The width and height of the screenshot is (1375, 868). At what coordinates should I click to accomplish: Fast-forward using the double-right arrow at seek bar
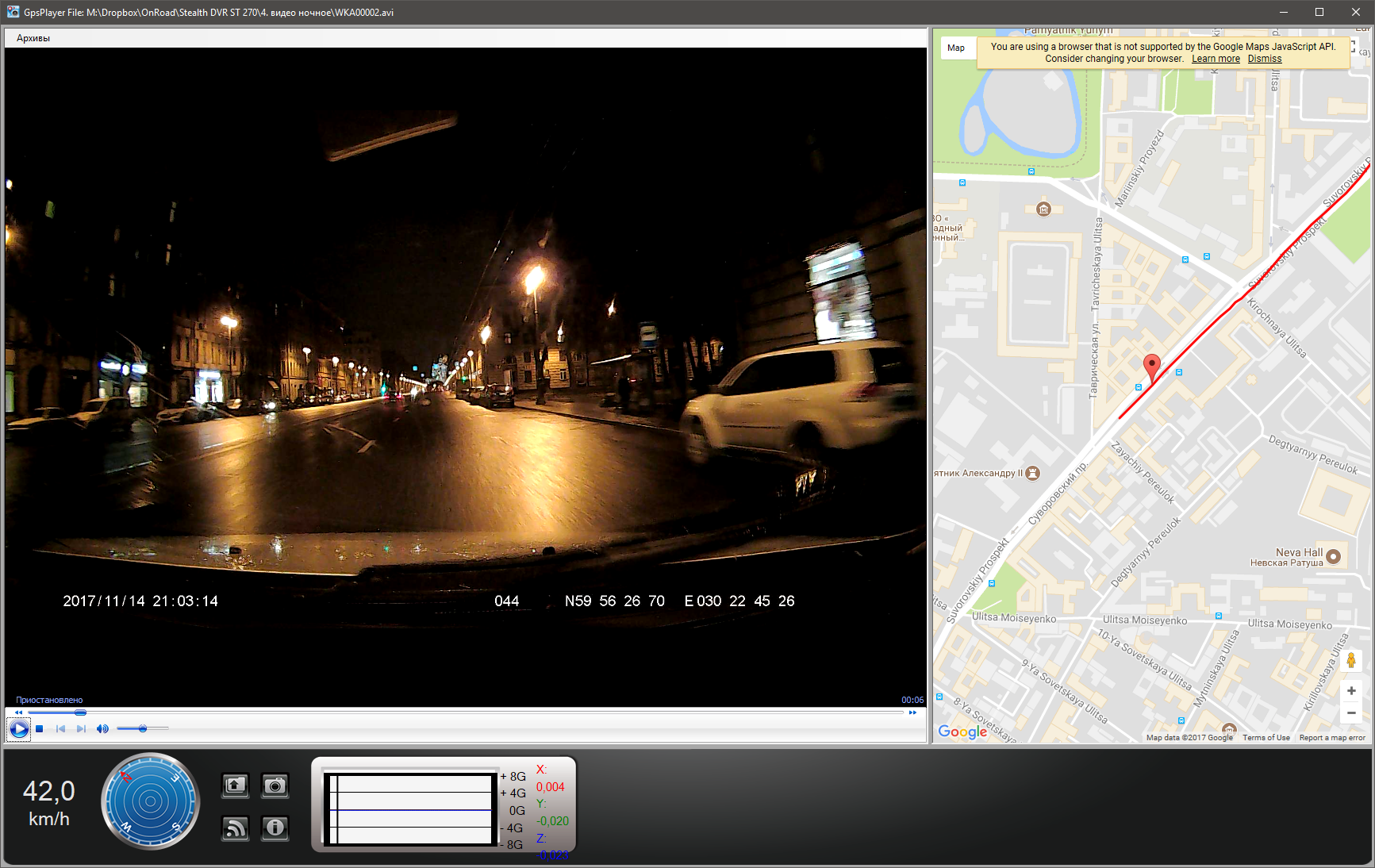(912, 712)
